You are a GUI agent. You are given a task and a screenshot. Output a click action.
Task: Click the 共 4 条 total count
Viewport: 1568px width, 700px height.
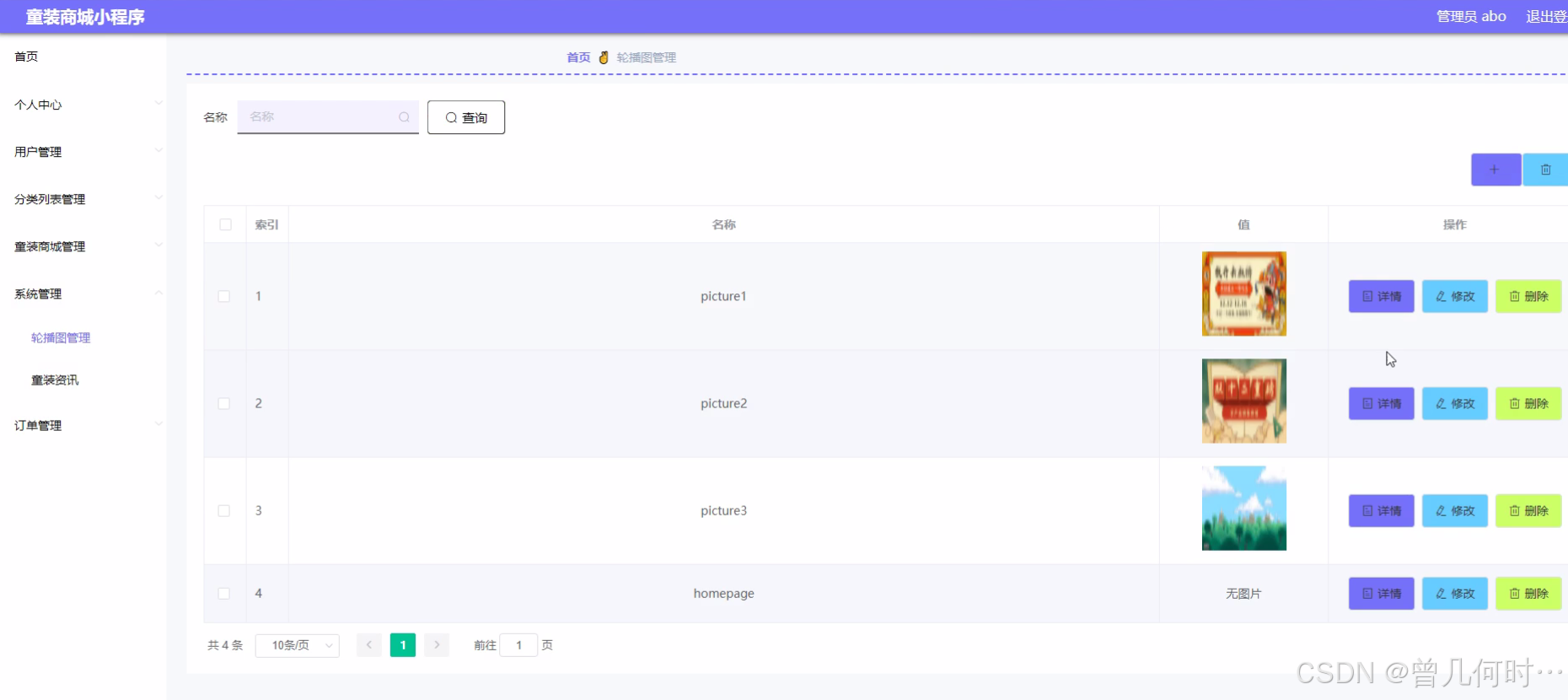coord(225,645)
